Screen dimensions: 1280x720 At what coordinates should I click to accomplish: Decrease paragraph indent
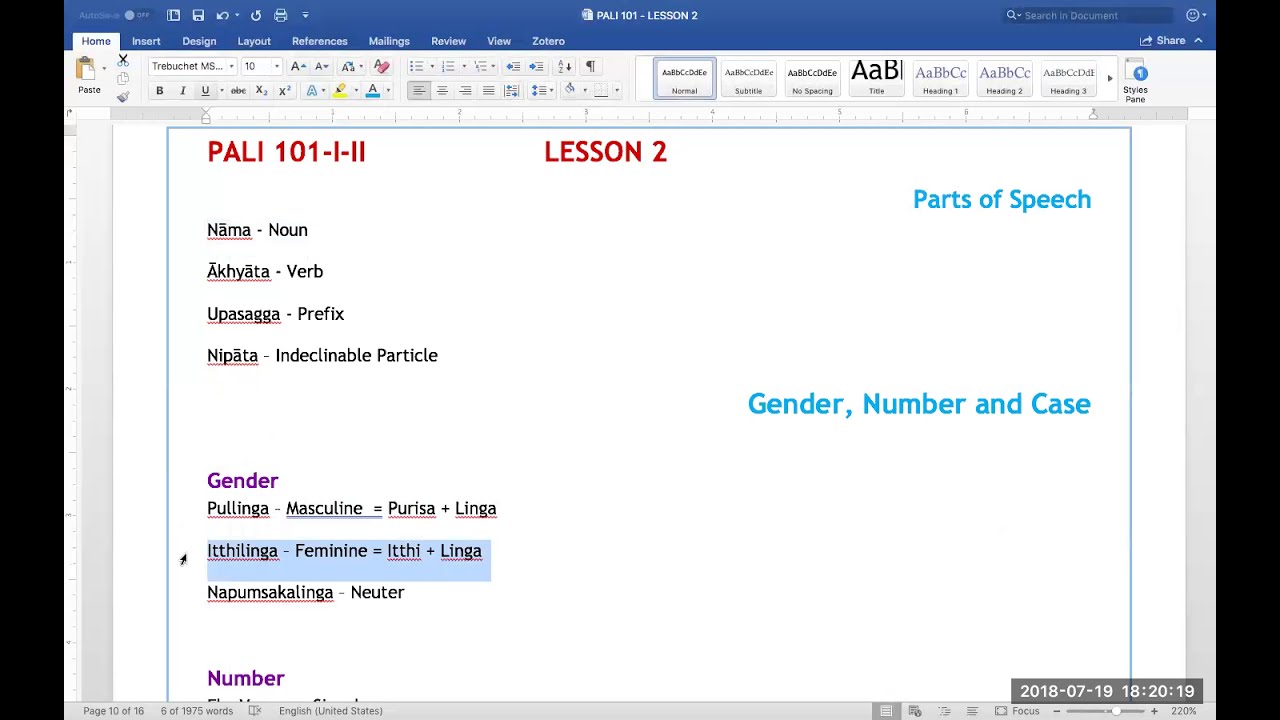pos(513,66)
